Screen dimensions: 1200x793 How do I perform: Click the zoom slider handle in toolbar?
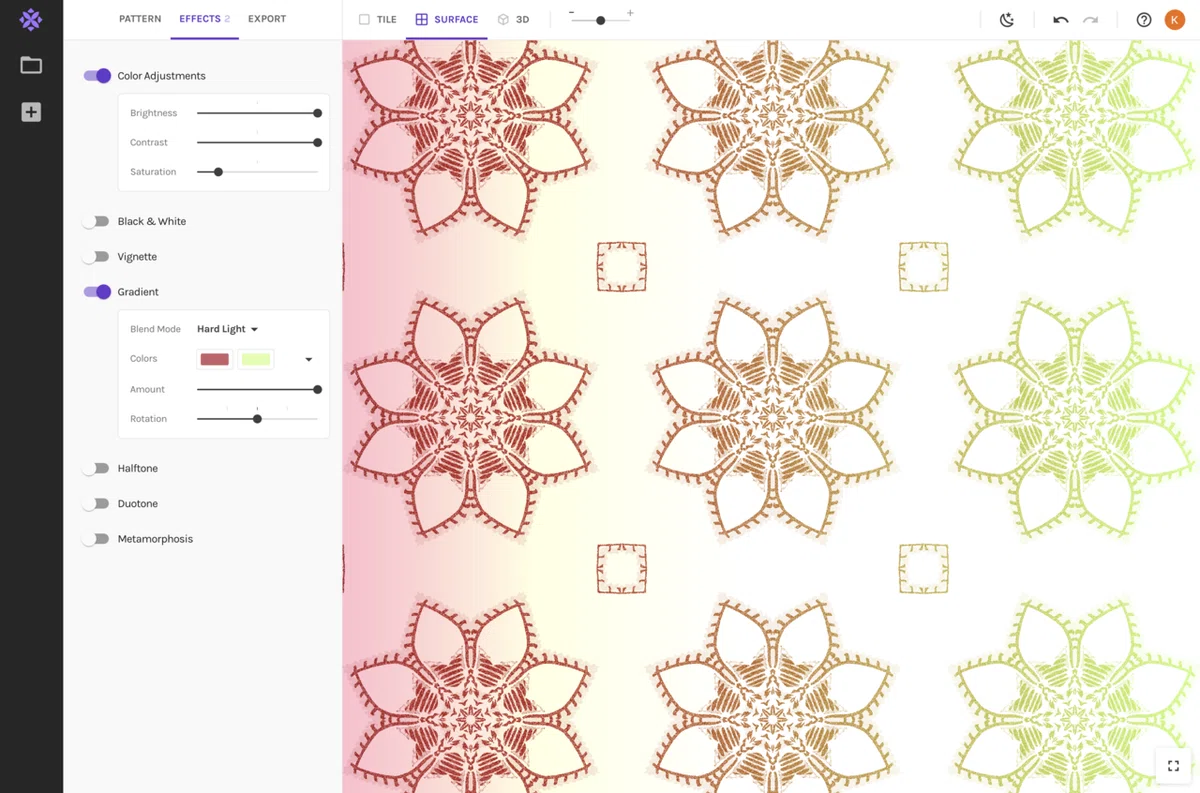coord(600,20)
